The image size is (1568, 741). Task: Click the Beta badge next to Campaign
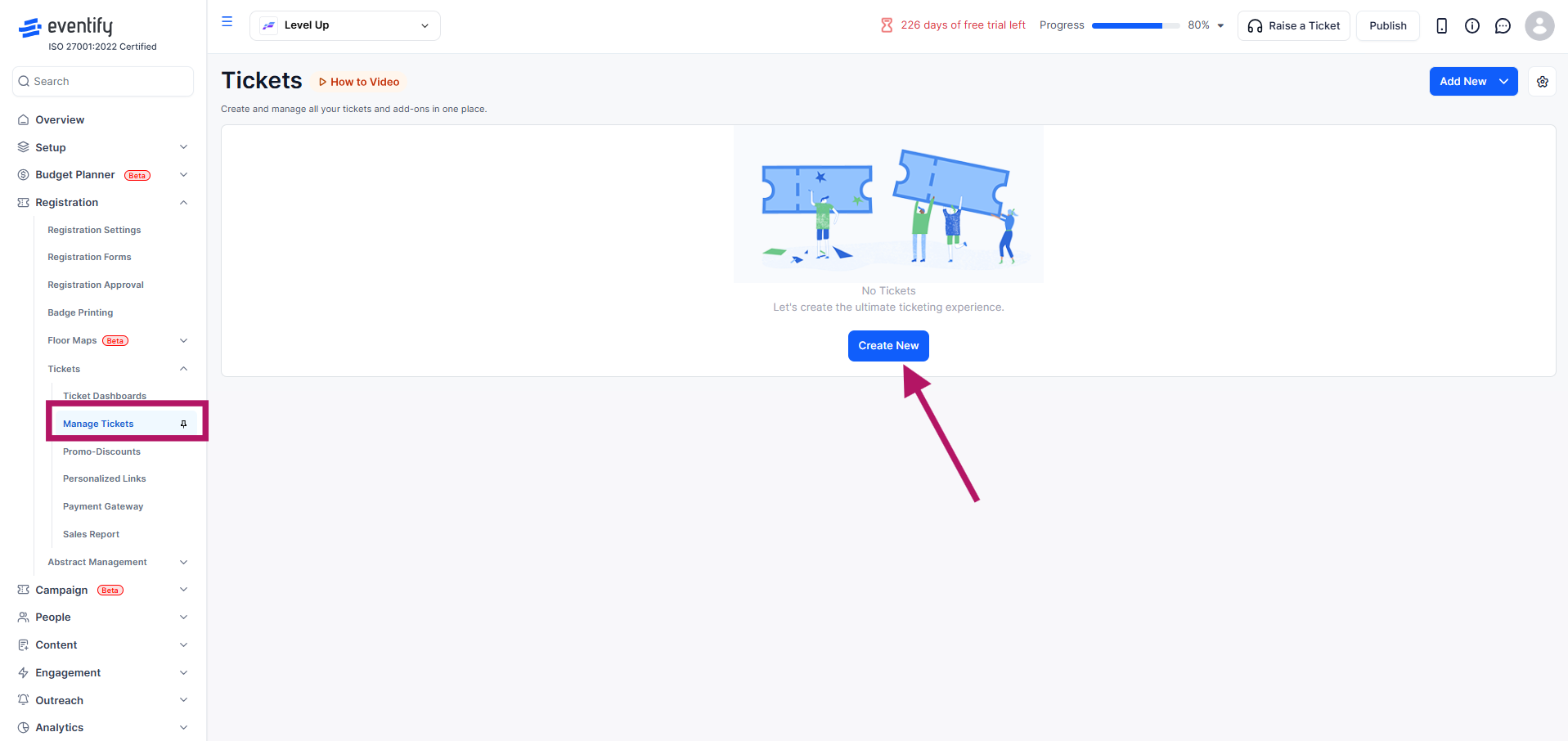click(110, 591)
